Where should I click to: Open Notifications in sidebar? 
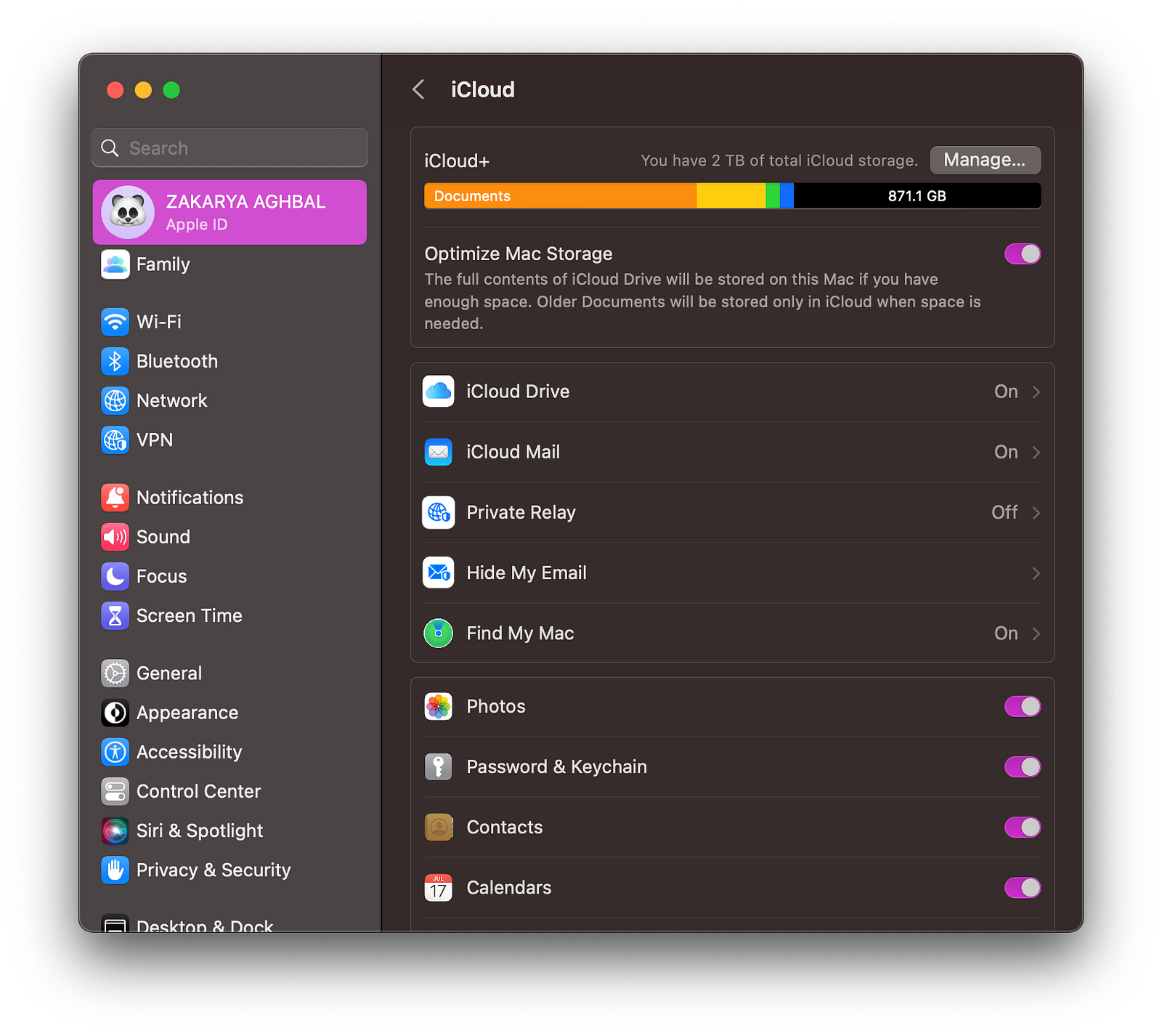coord(229,498)
